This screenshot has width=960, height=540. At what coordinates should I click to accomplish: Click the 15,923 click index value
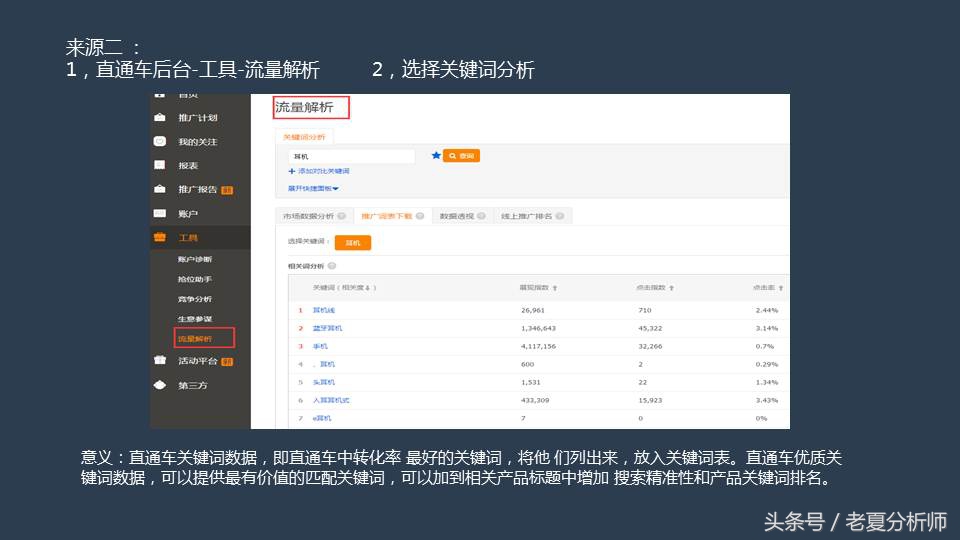(650, 400)
